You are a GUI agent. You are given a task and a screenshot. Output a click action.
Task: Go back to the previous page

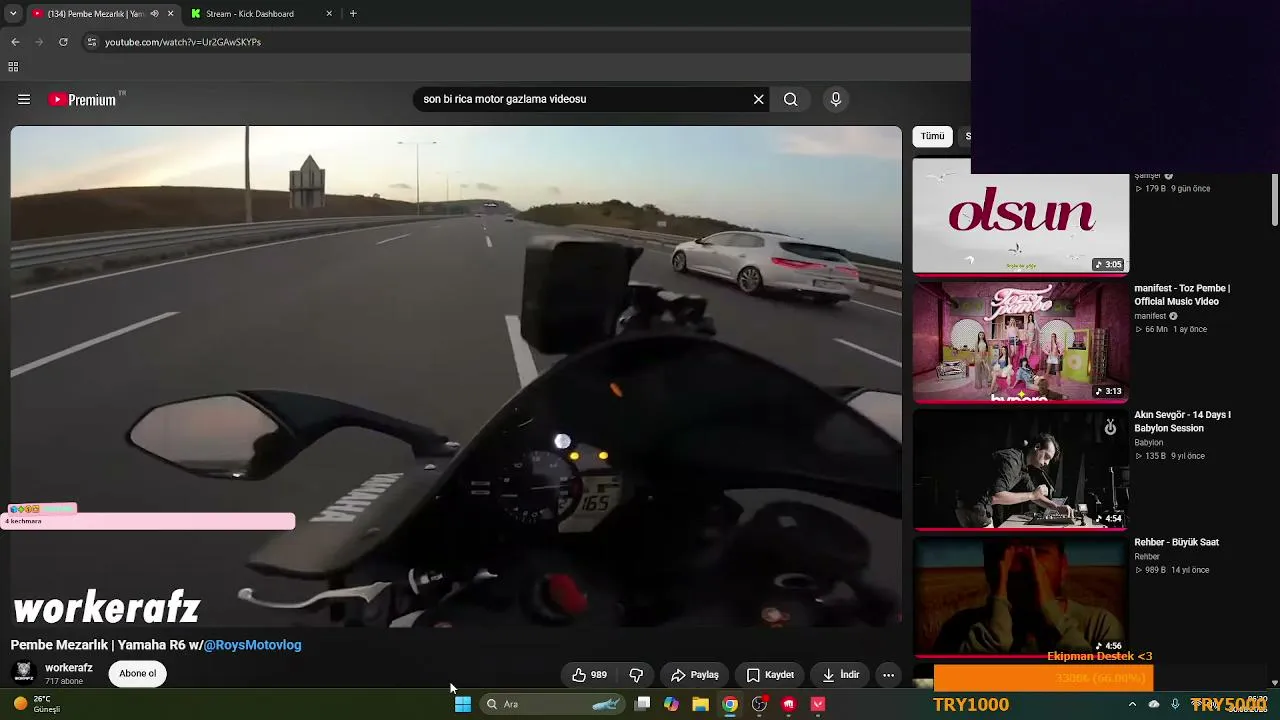(15, 42)
